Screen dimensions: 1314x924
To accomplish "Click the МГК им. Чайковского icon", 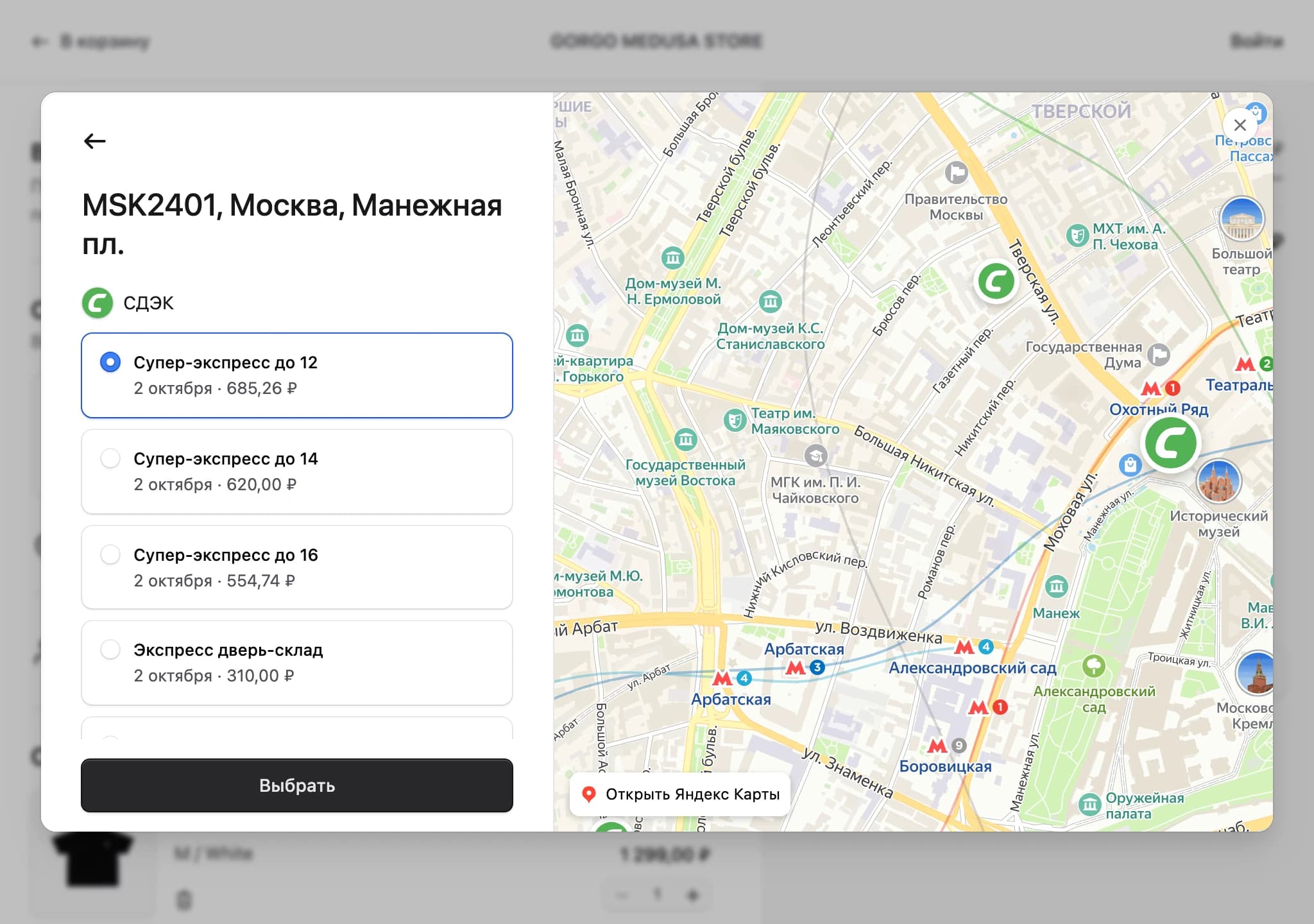I will point(815,456).
